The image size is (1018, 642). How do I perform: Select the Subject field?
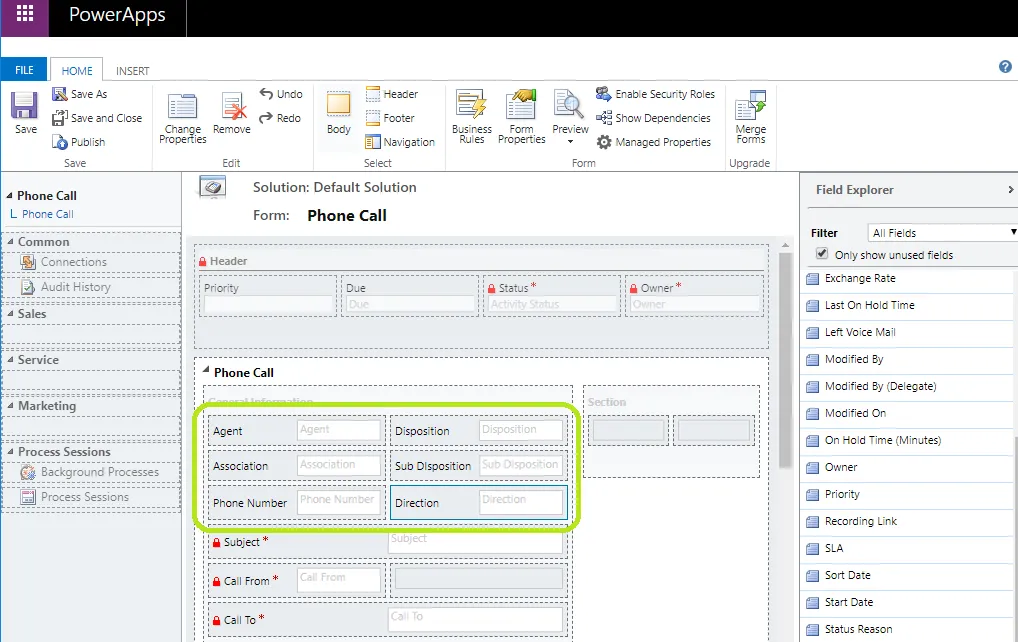tap(388, 542)
